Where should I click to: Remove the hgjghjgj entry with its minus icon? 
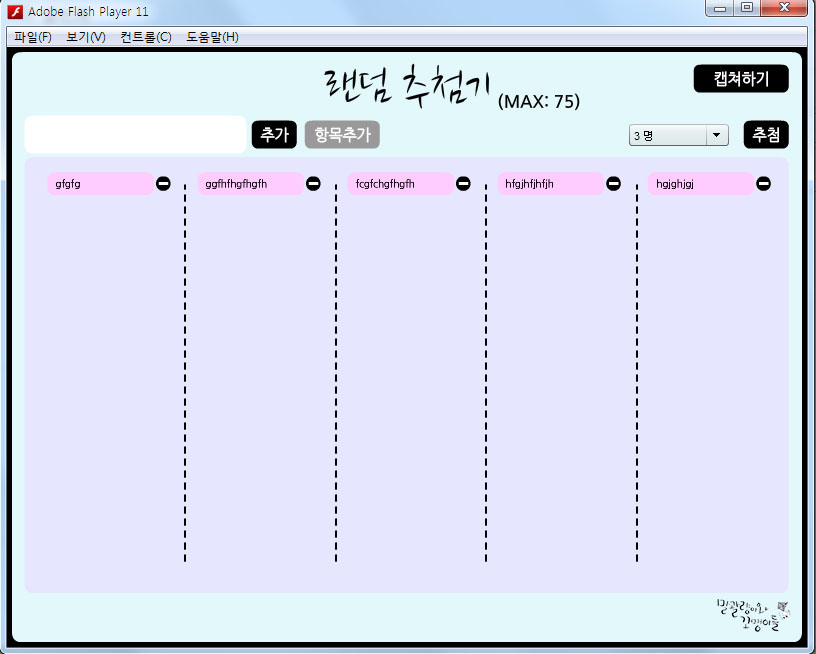click(763, 184)
